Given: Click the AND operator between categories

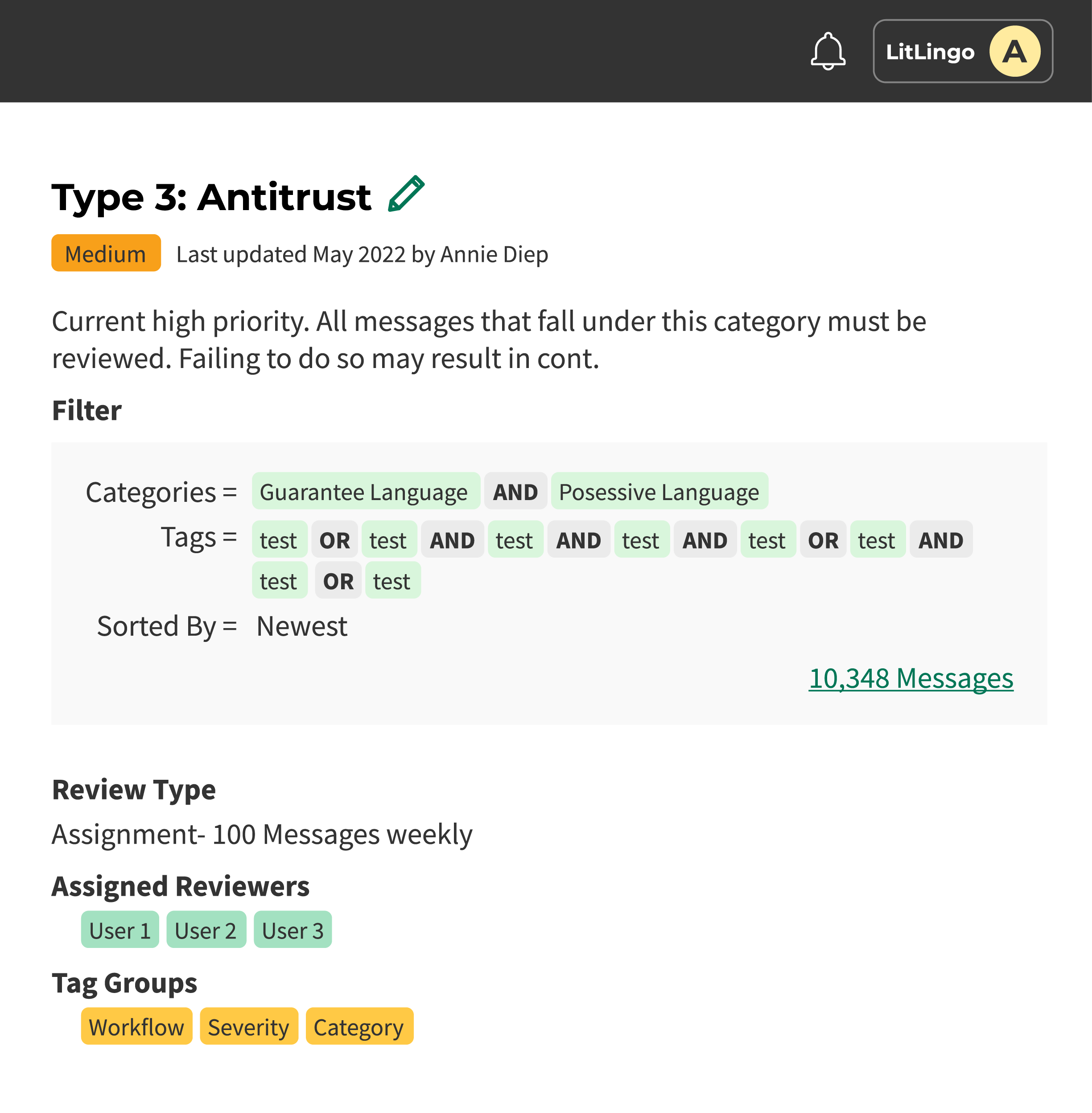Looking at the screenshot, I should click(515, 492).
